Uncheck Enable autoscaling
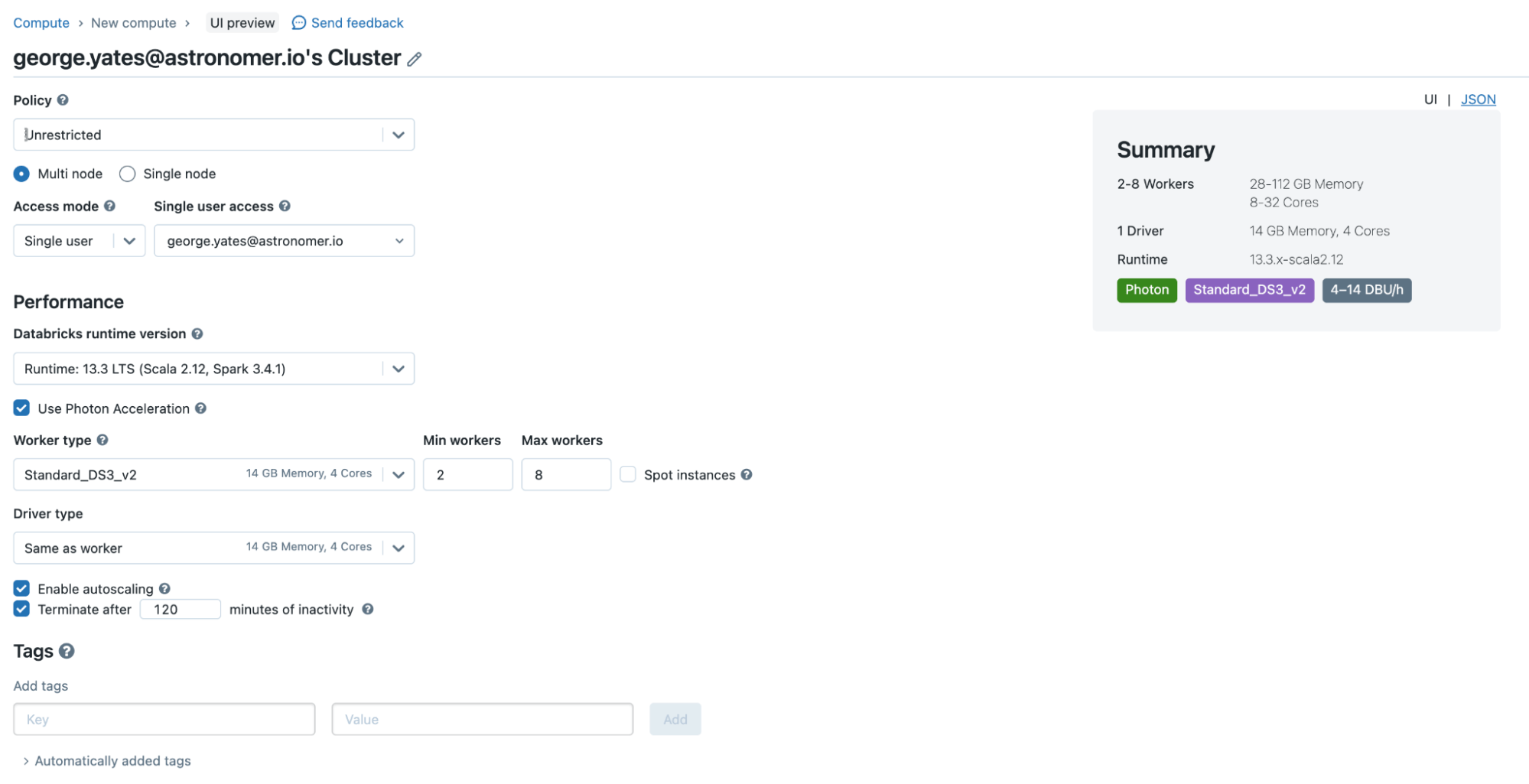The image size is (1529, 784). point(21,588)
